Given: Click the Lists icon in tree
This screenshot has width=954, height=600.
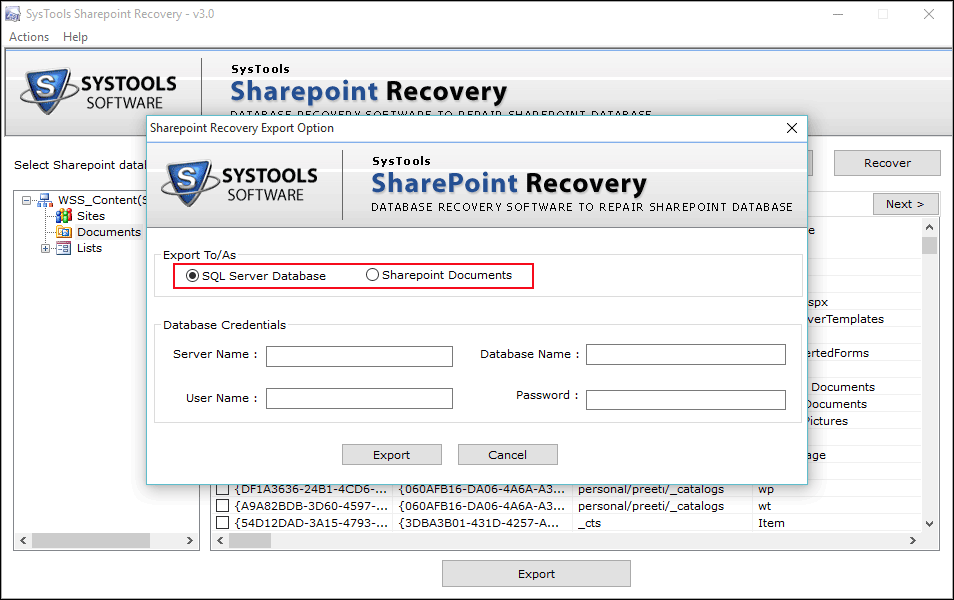Looking at the screenshot, I should pos(63,248).
